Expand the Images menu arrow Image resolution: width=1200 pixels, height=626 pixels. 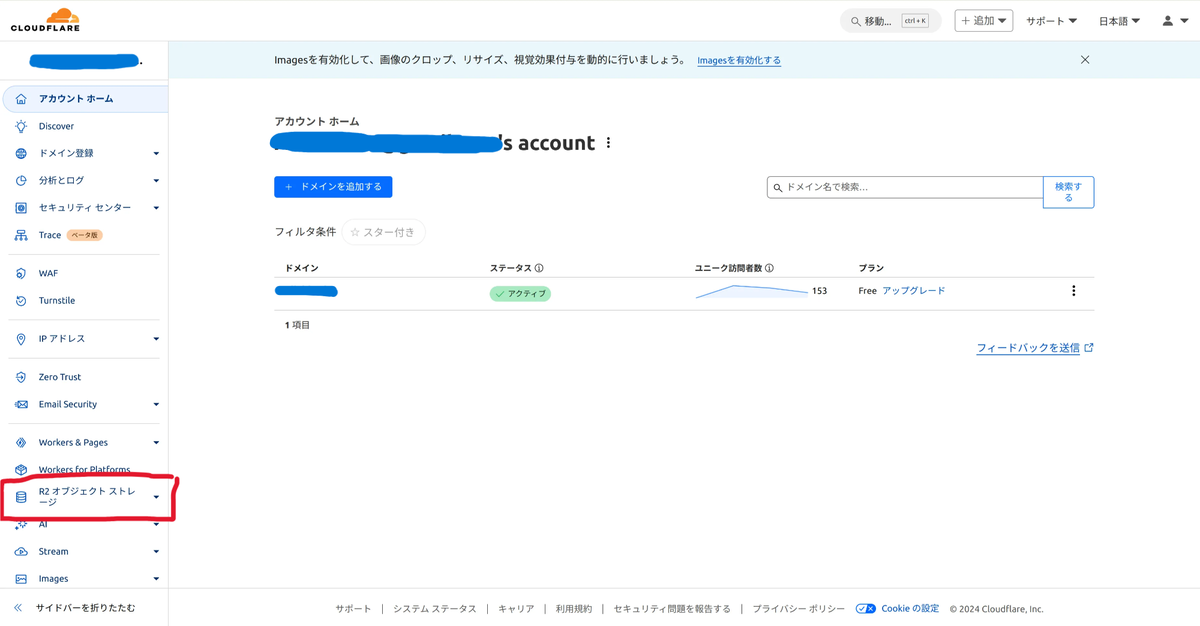pyautogui.click(x=156, y=579)
